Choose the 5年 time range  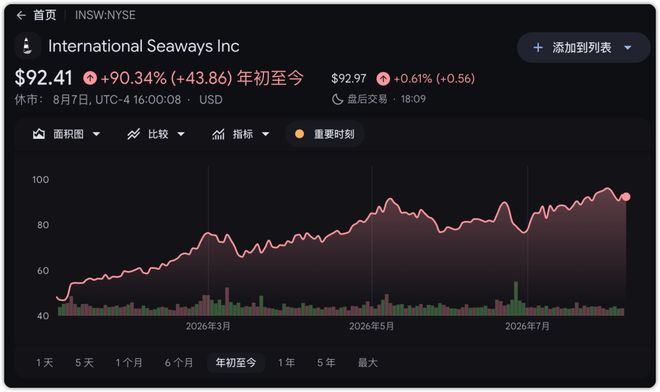tap(326, 363)
